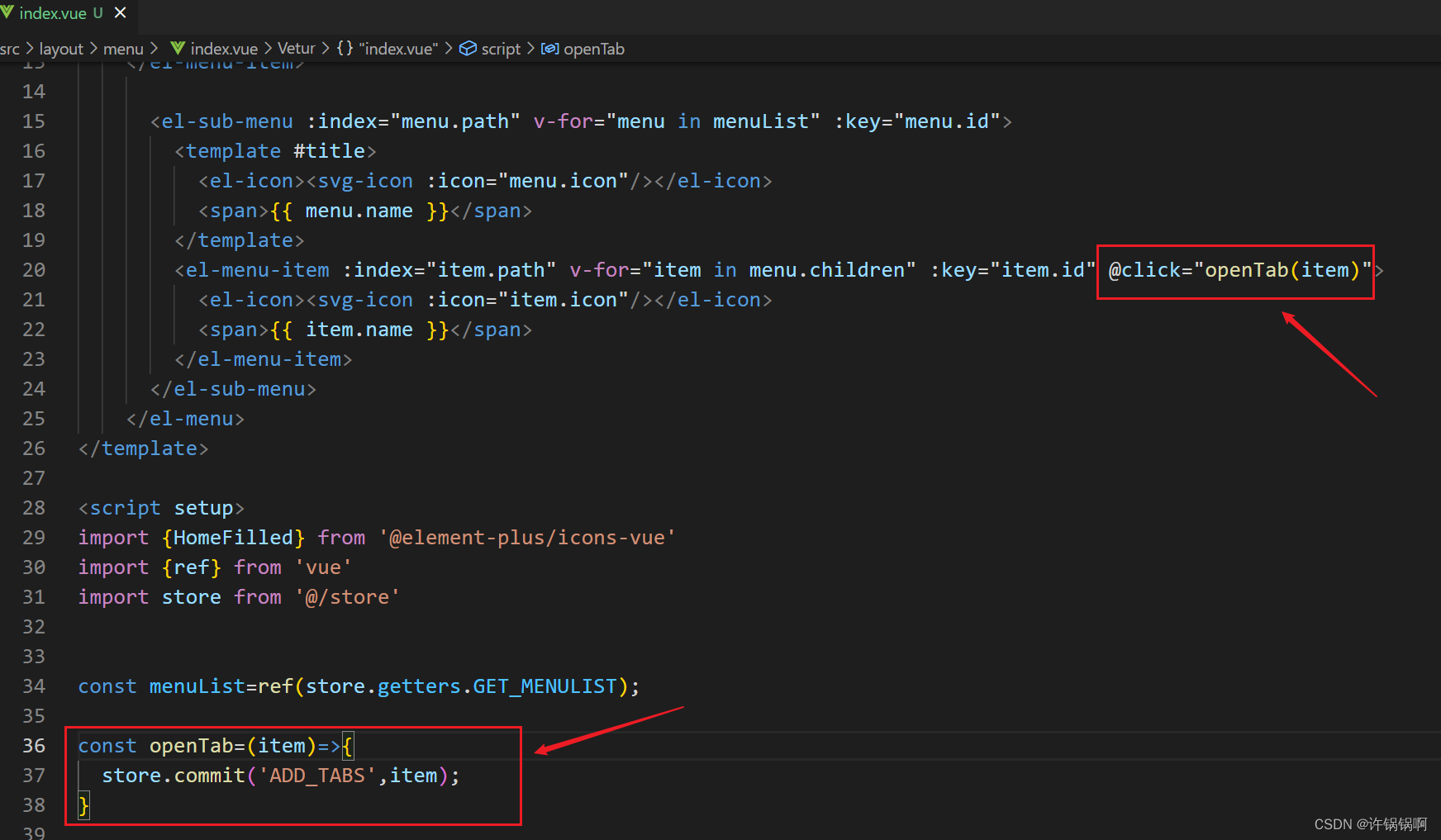Open the "index.vue" object breadcrumb
This screenshot has width=1441, height=840.
tap(398, 49)
